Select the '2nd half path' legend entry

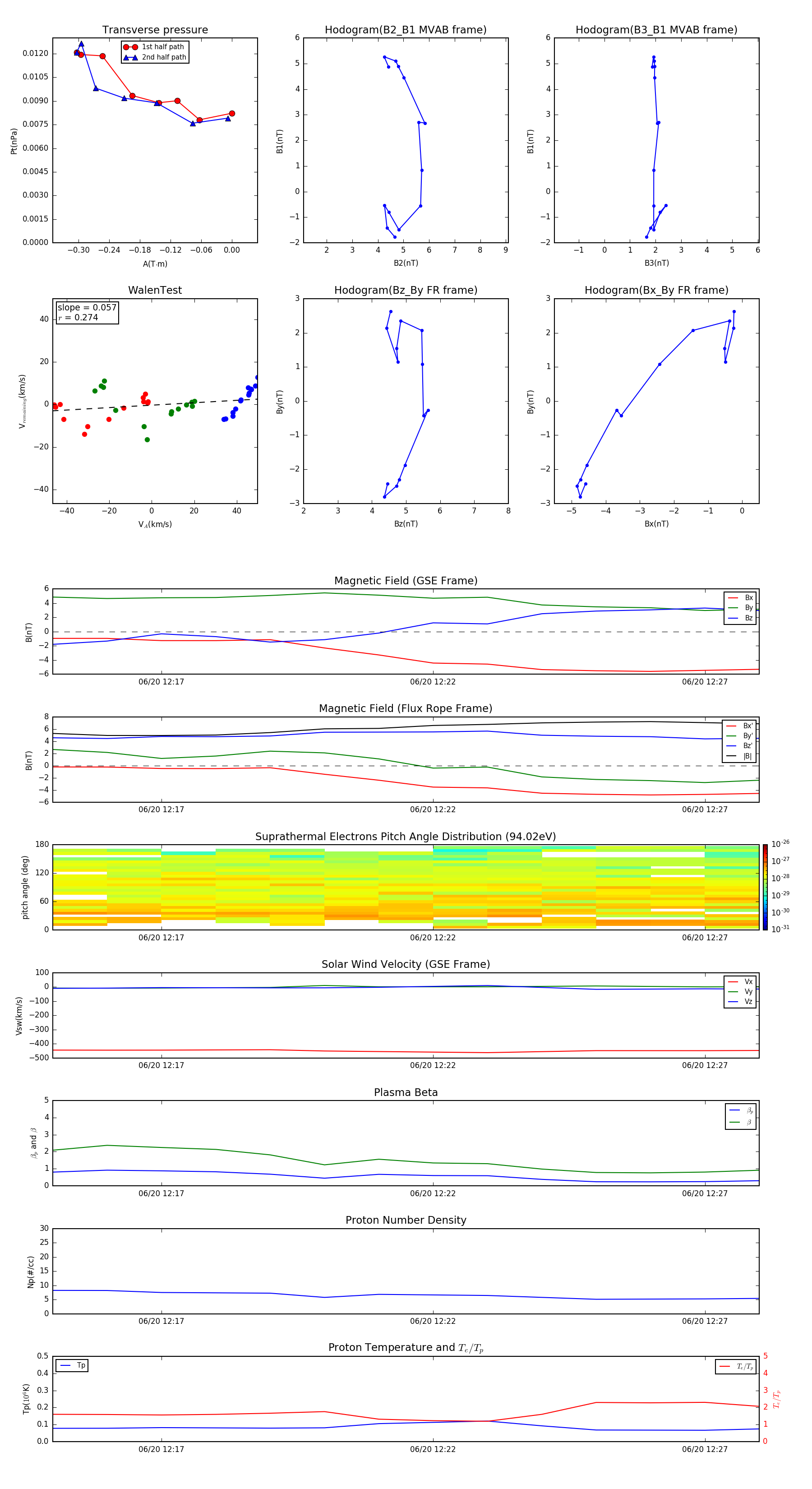click(x=154, y=57)
